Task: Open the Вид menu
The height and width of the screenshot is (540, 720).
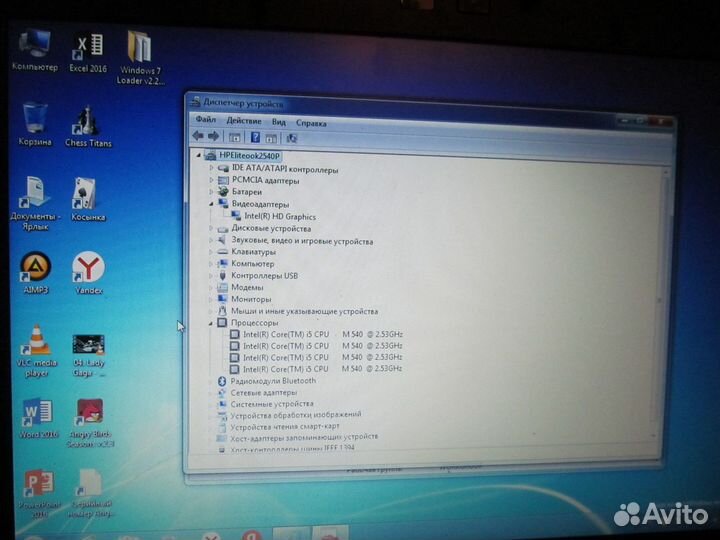Action: [279, 122]
